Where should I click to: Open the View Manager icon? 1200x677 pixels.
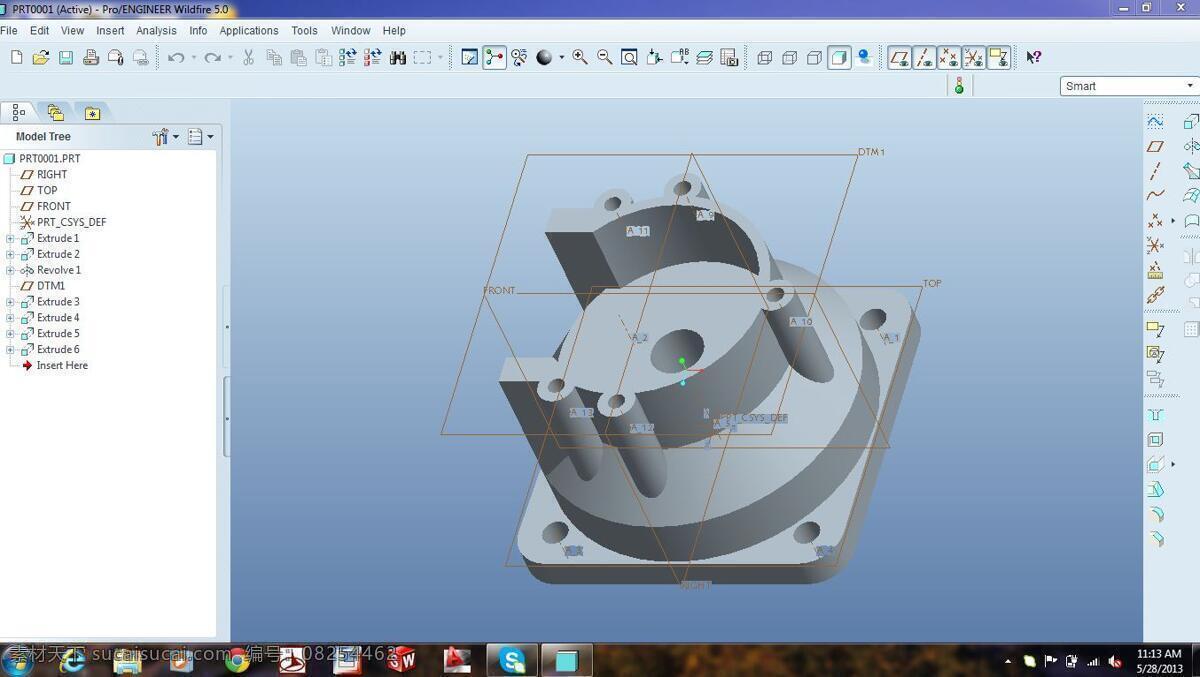(729, 58)
